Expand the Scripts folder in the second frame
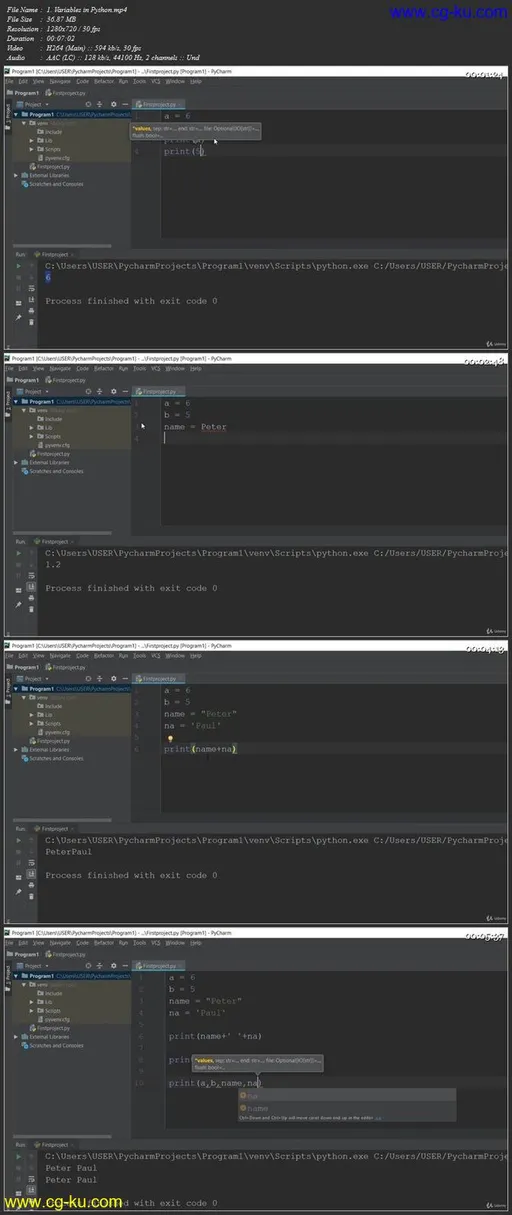The image size is (512, 1215). tap(31, 437)
